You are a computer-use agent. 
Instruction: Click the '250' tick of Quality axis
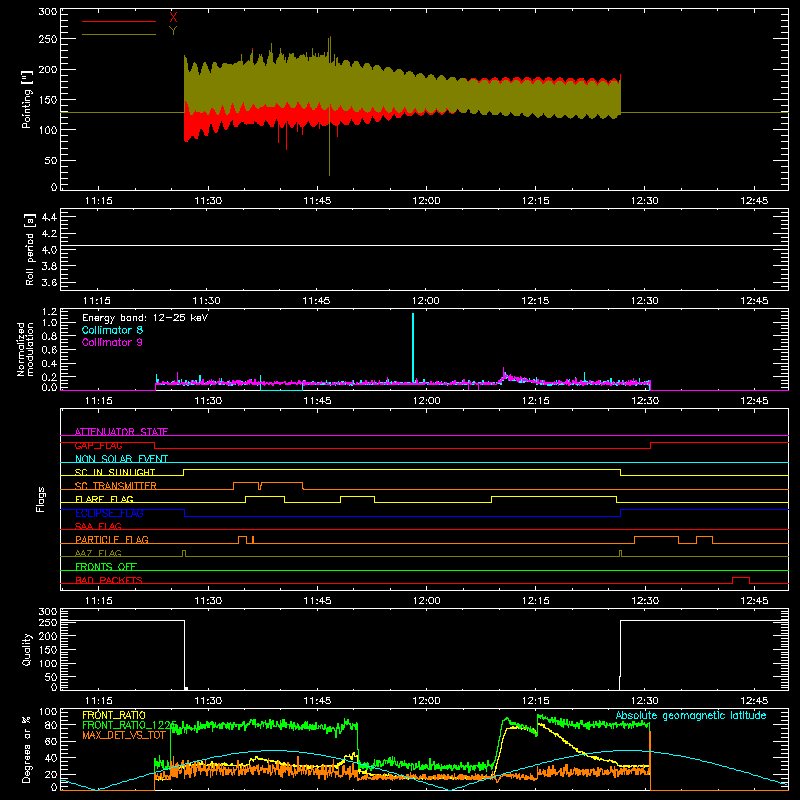48,622
